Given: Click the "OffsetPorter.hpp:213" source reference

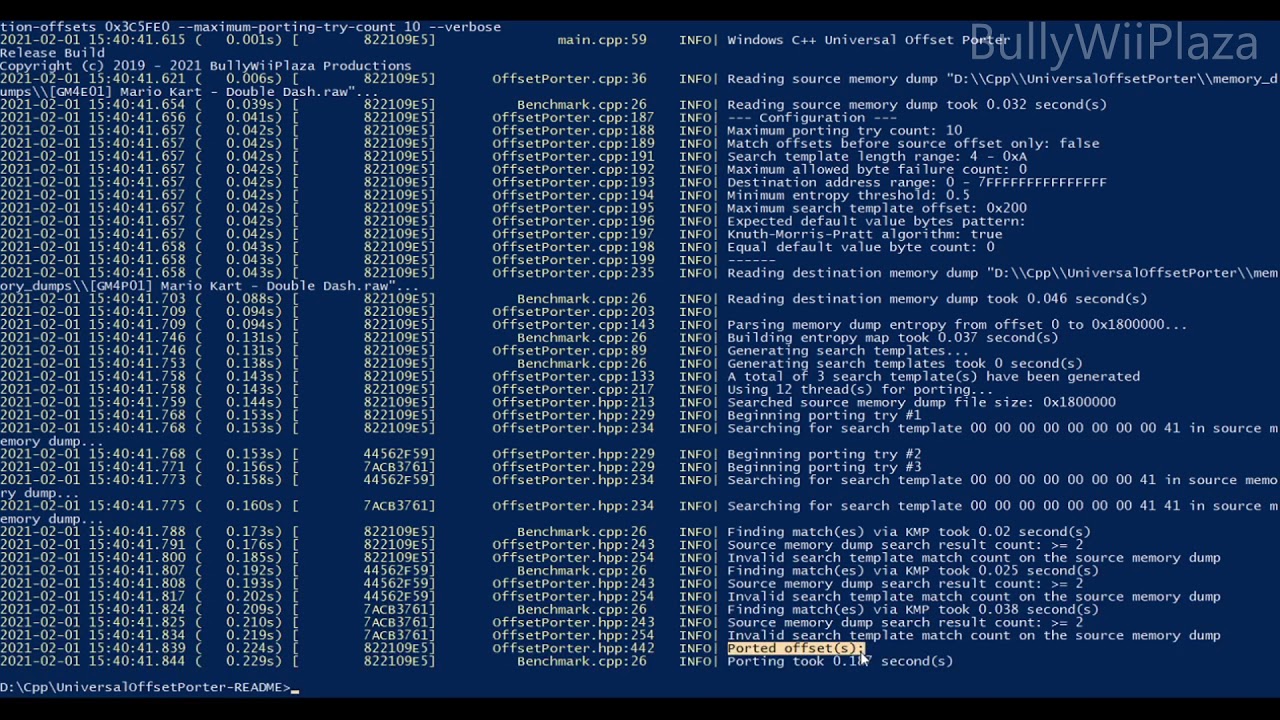Looking at the screenshot, I should point(573,403).
